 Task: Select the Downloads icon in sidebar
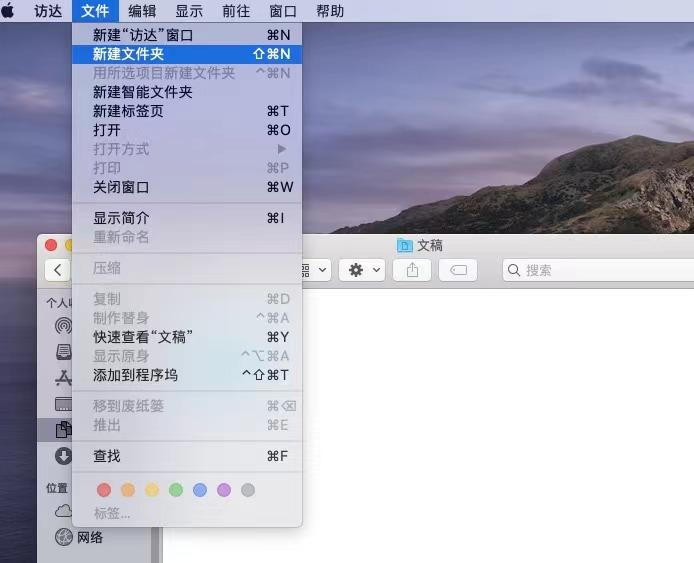point(63,456)
